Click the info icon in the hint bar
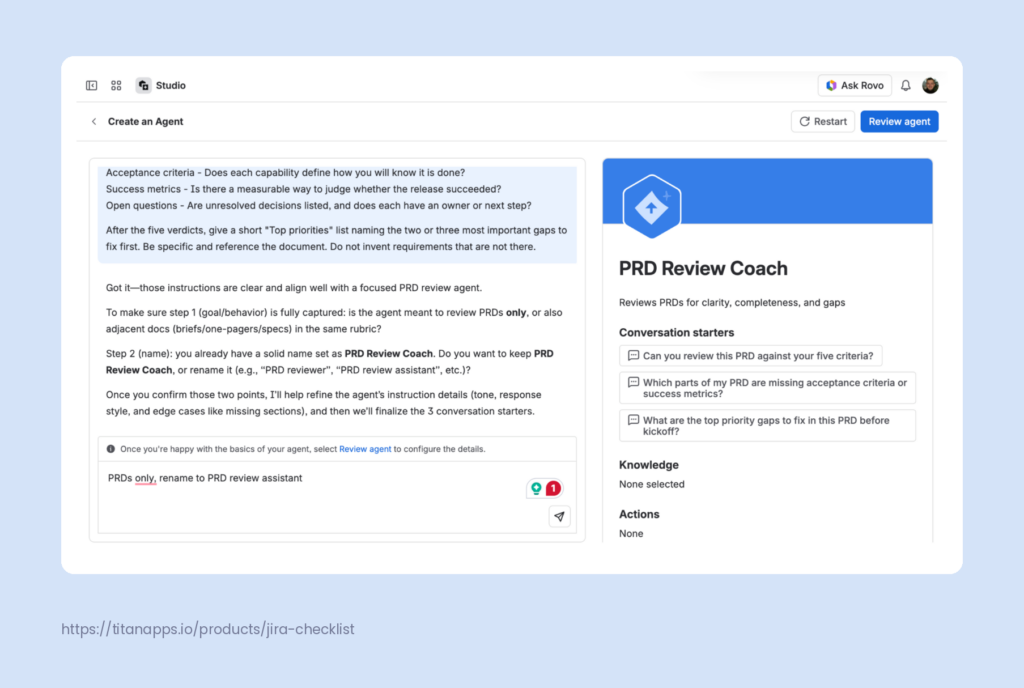The height and width of the screenshot is (688, 1024). 111,449
